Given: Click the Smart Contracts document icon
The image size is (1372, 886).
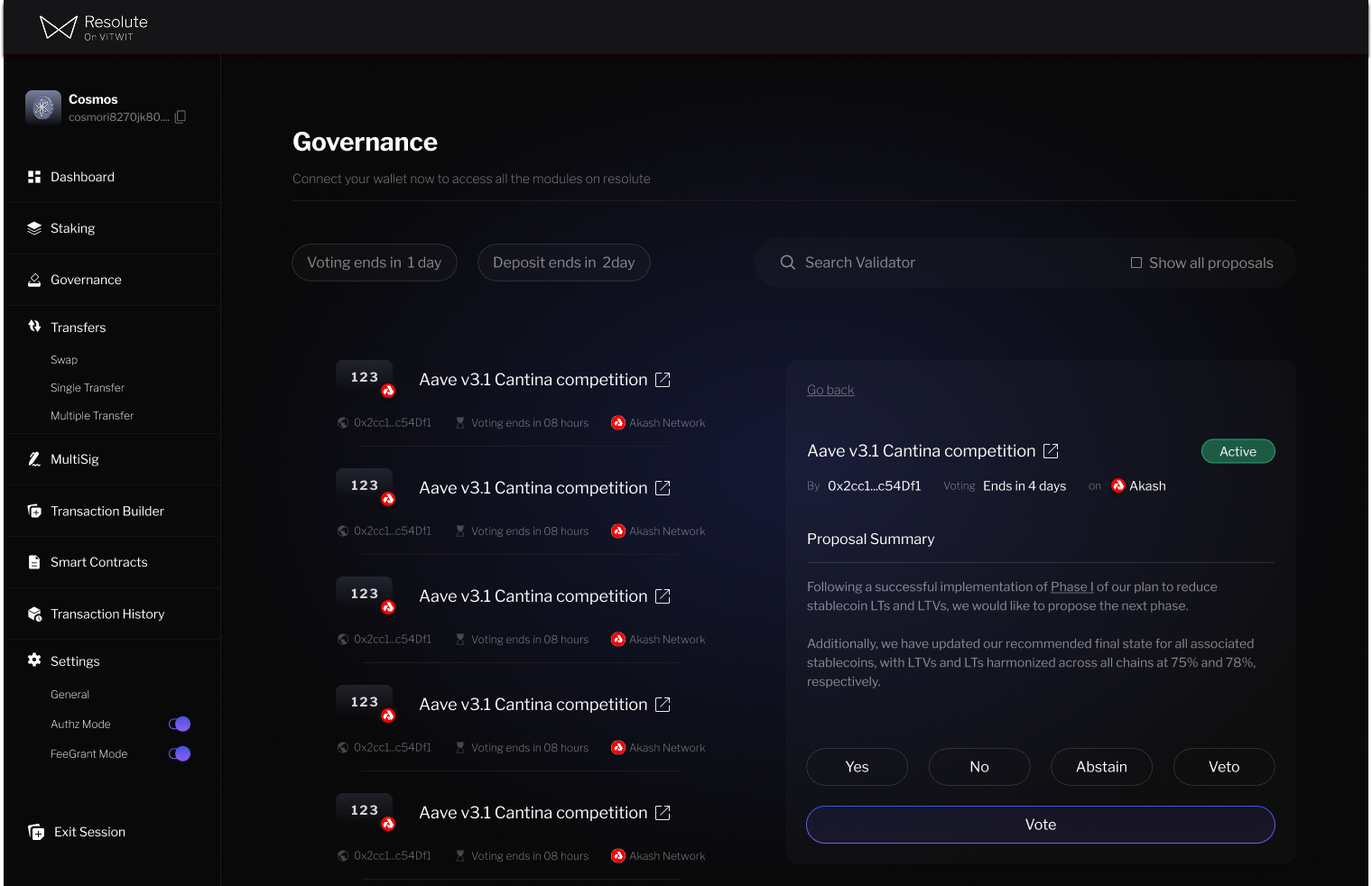Looking at the screenshot, I should pyautogui.click(x=34, y=562).
